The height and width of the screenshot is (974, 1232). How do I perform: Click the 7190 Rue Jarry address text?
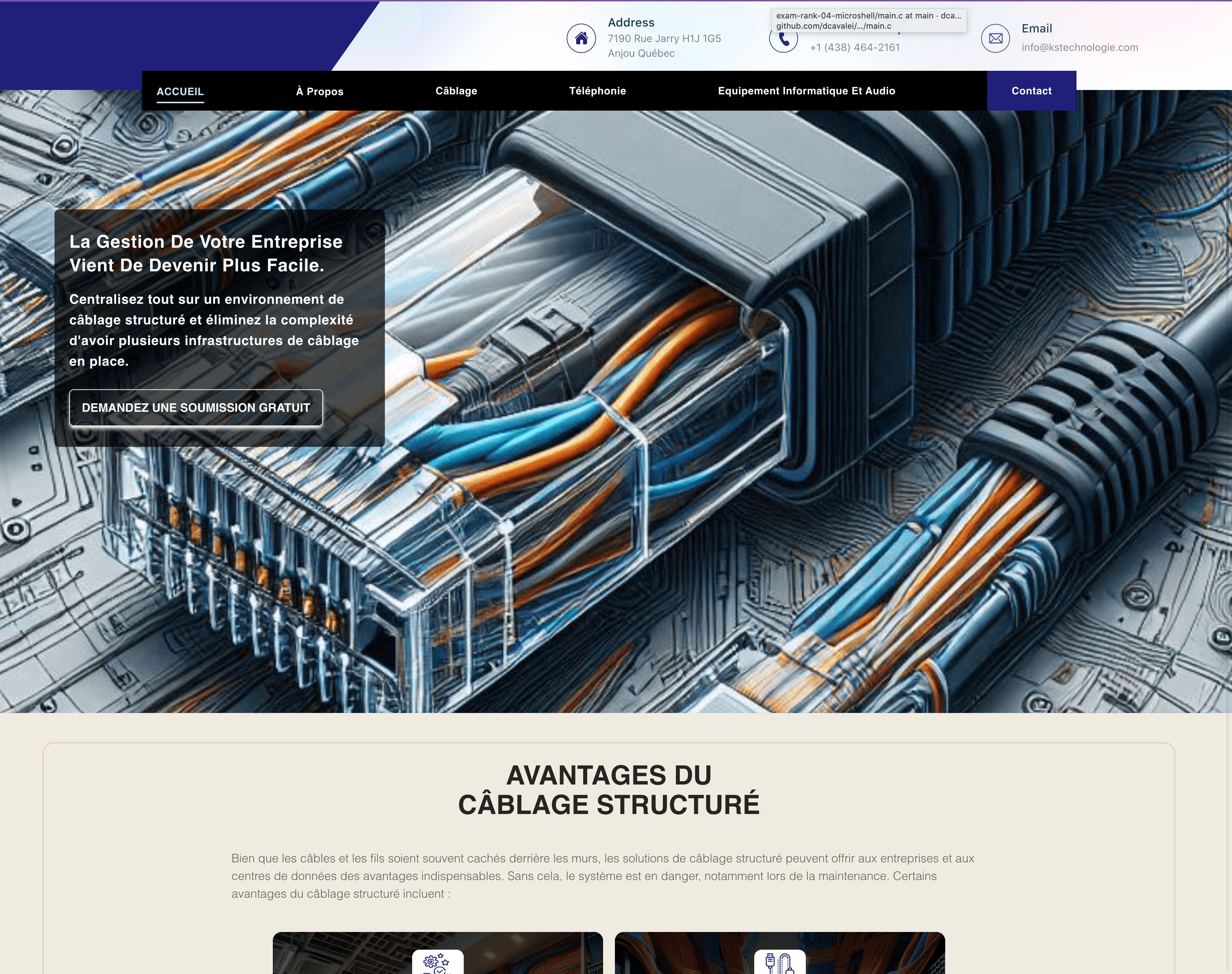point(664,39)
